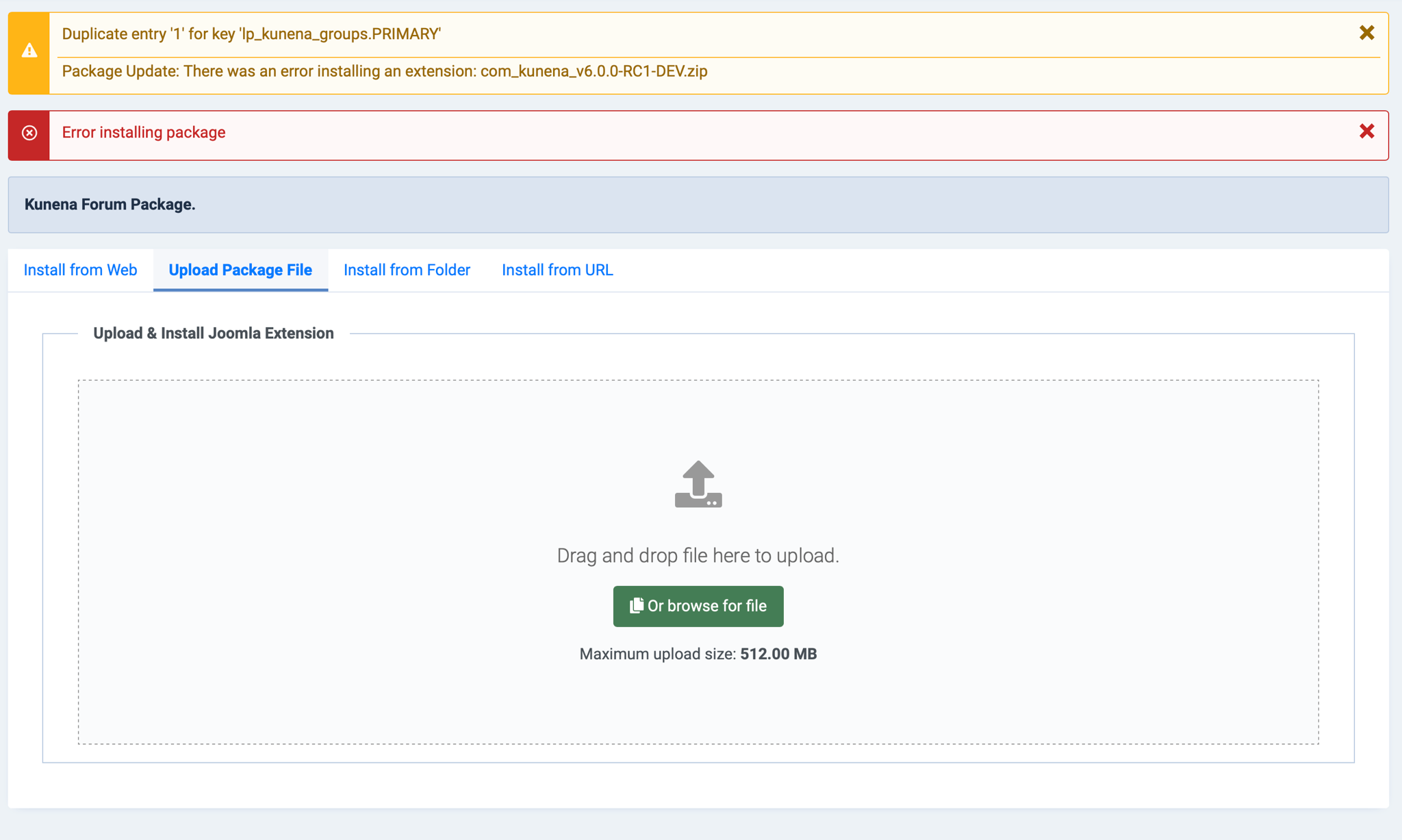Open the Install from Folder tab
The image size is (1402, 840).
click(x=407, y=270)
